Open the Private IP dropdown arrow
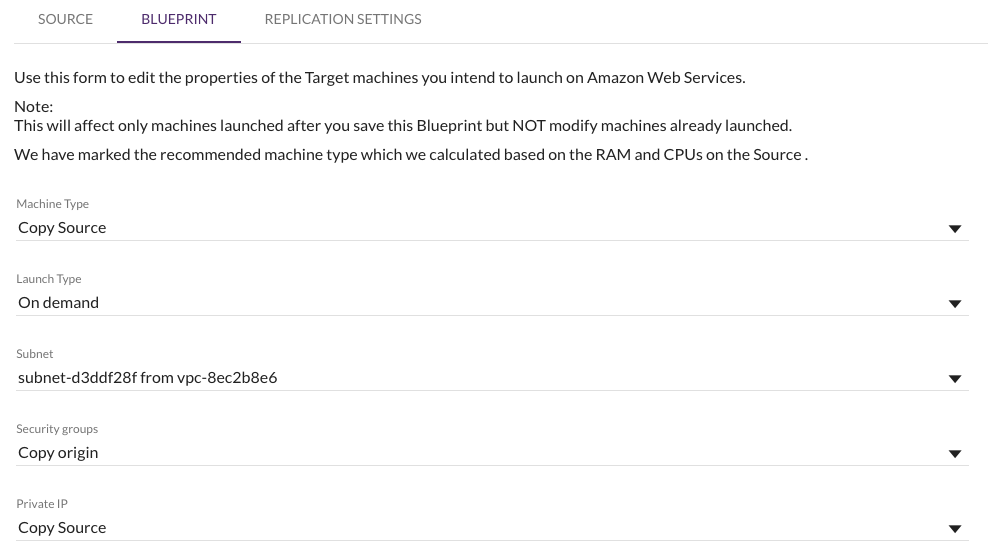The height and width of the screenshot is (543, 988). coord(955,529)
